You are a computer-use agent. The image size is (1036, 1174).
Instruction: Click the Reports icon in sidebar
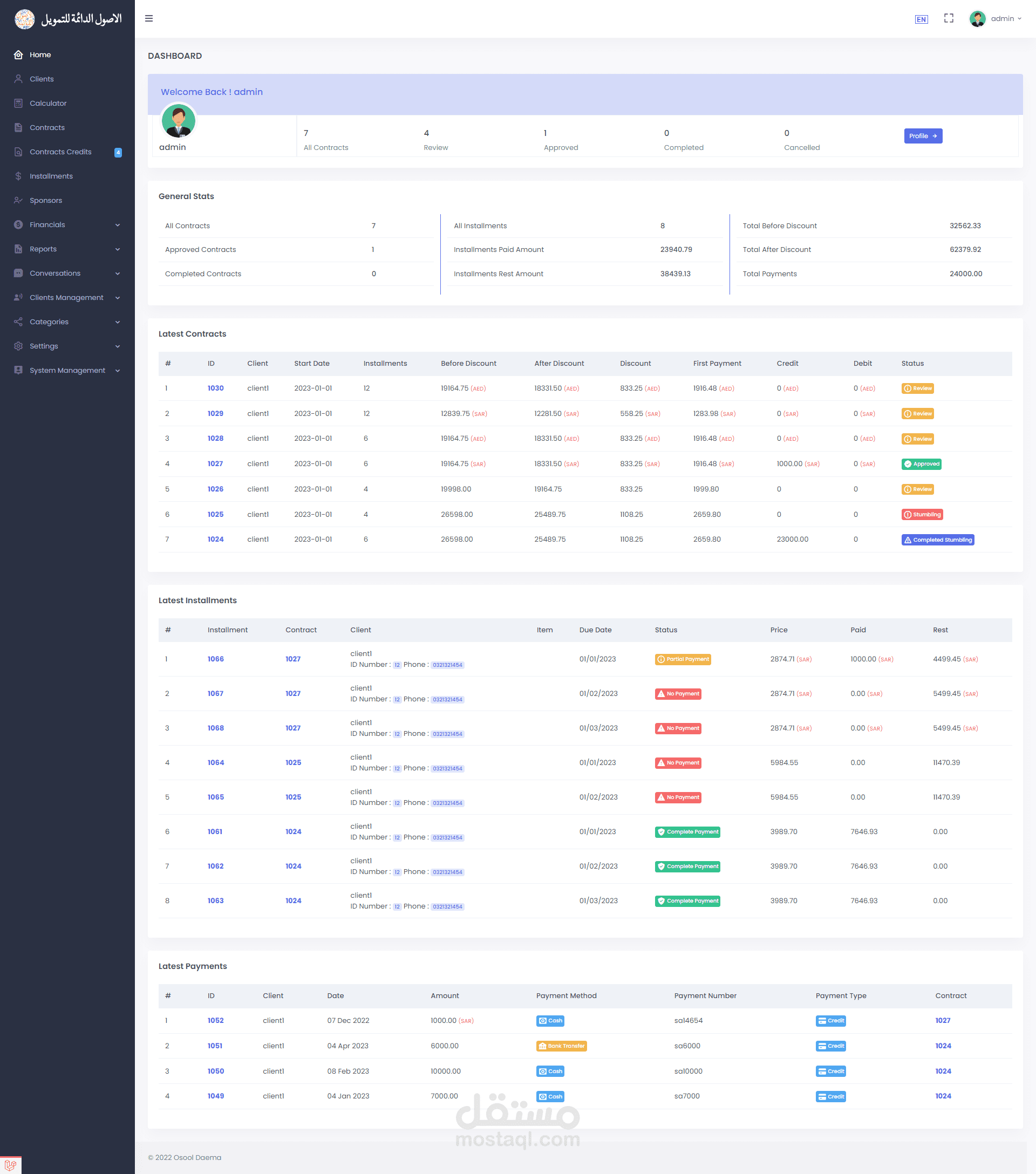pyautogui.click(x=18, y=249)
